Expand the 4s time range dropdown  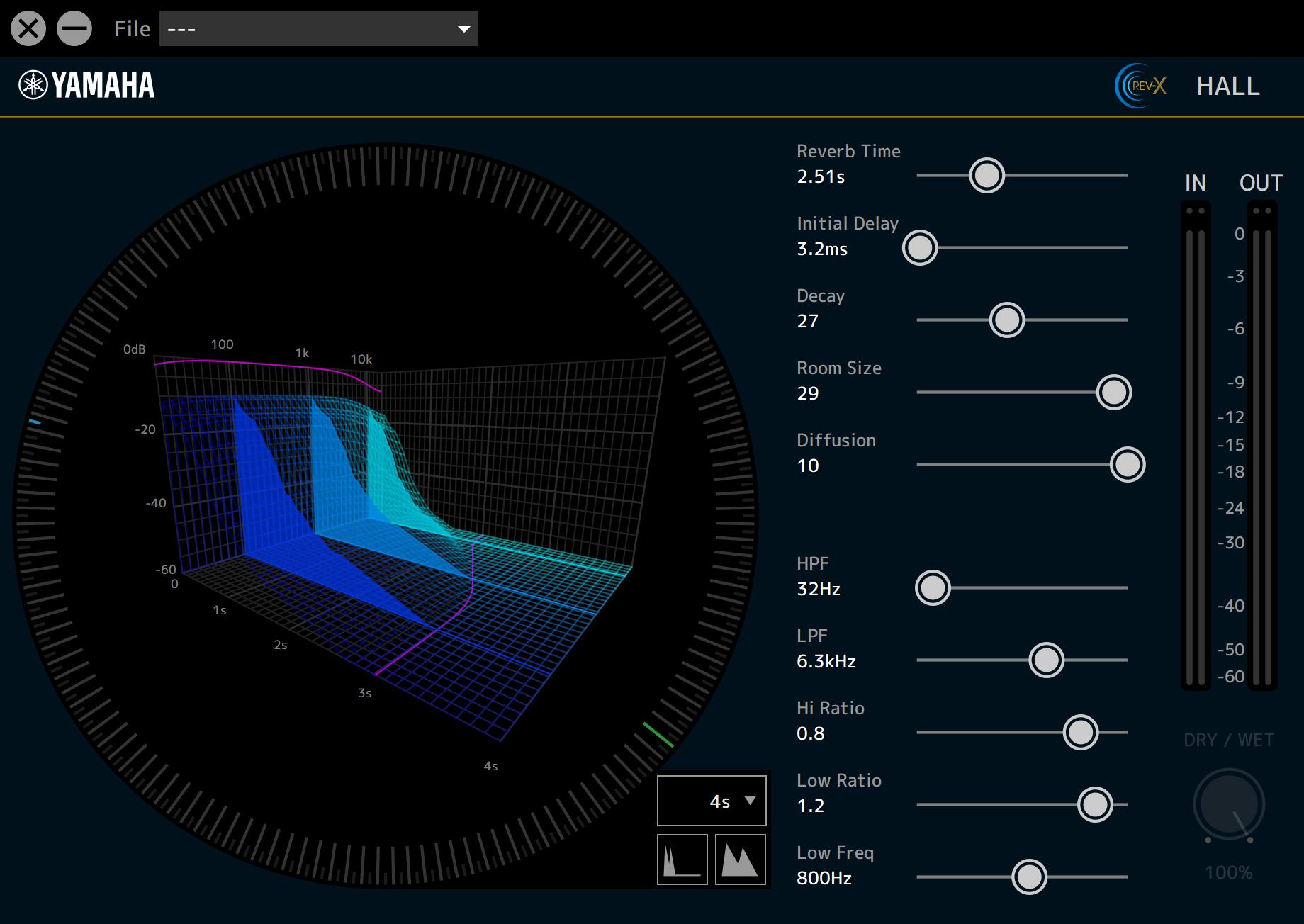712,801
